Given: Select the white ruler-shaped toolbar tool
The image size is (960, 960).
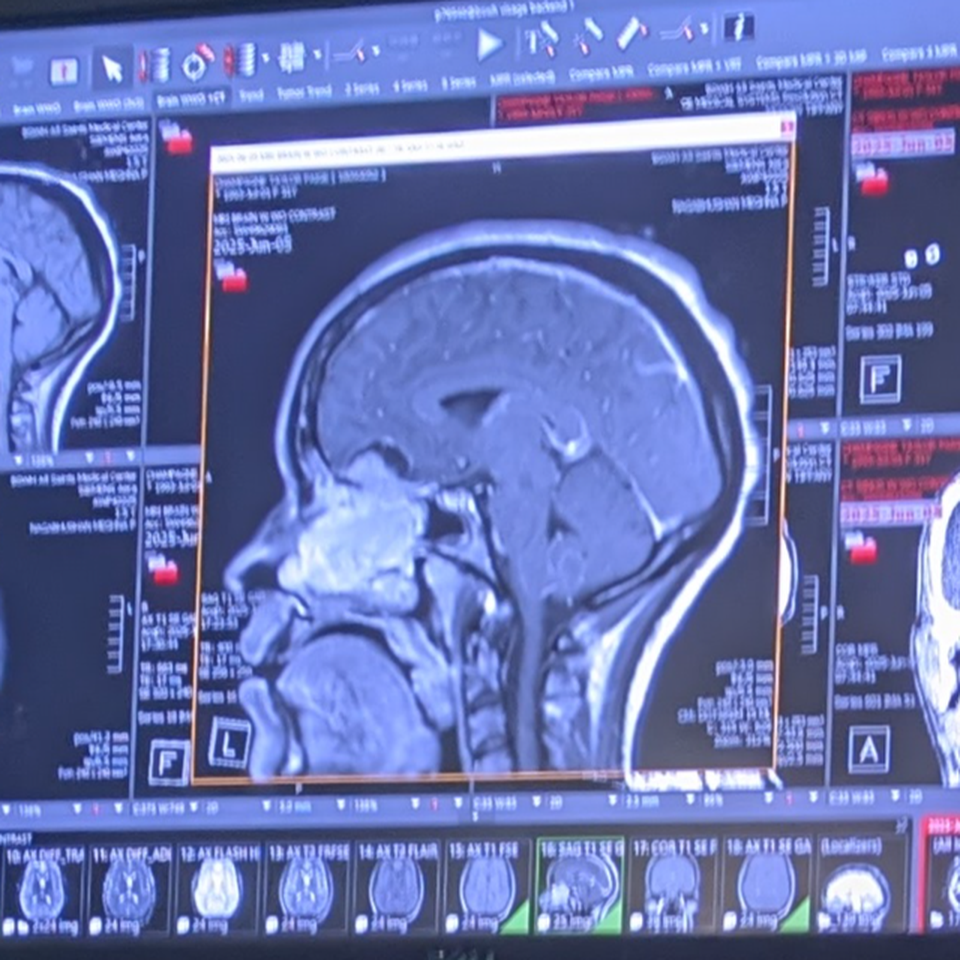Looking at the screenshot, I should (631, 32).
